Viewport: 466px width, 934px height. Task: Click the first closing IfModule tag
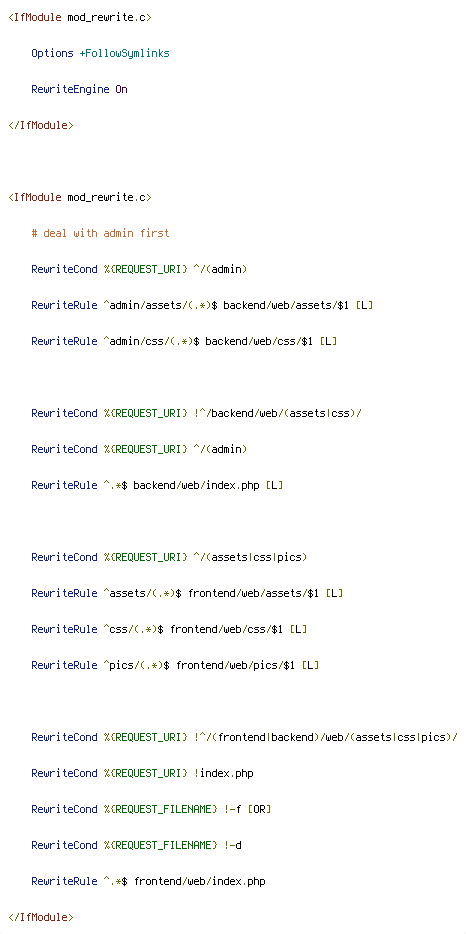[41, 125]
